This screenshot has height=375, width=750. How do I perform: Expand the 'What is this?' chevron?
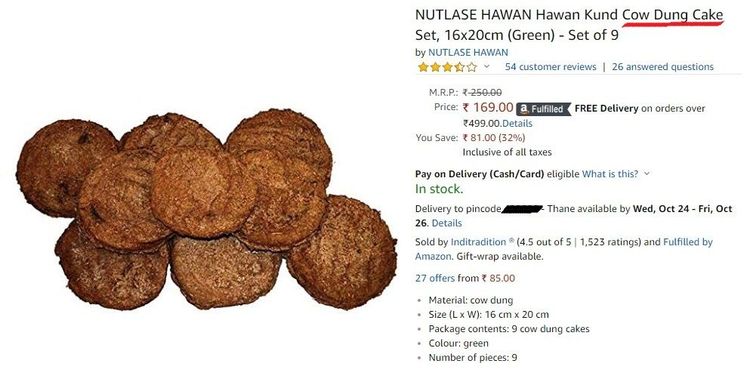pyautogui.click(x=647, y=174)
